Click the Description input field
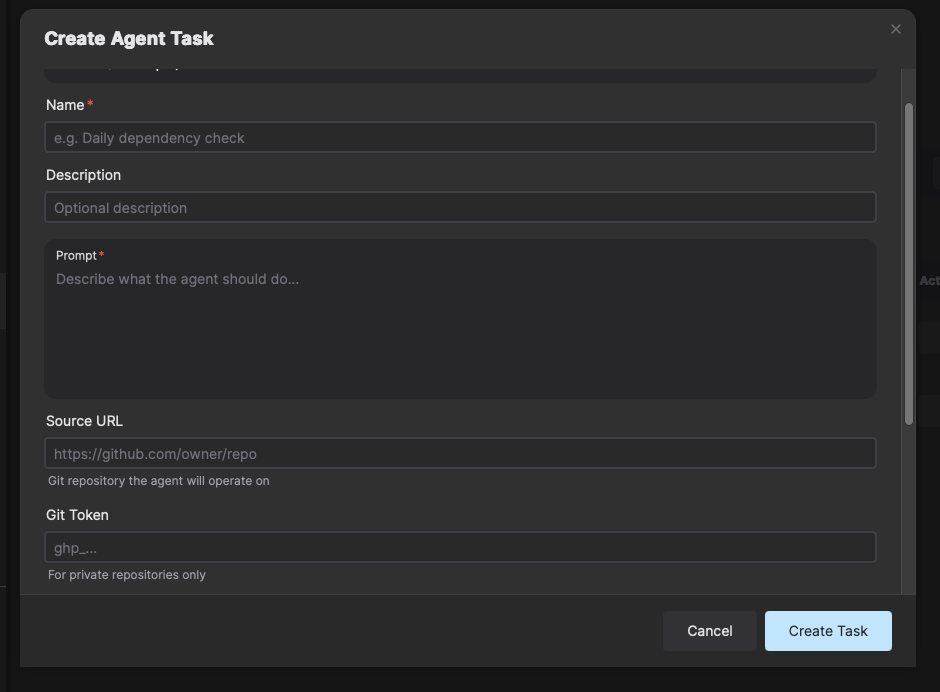Viewport: 940px width, 692px height. (x=459, y=207)
